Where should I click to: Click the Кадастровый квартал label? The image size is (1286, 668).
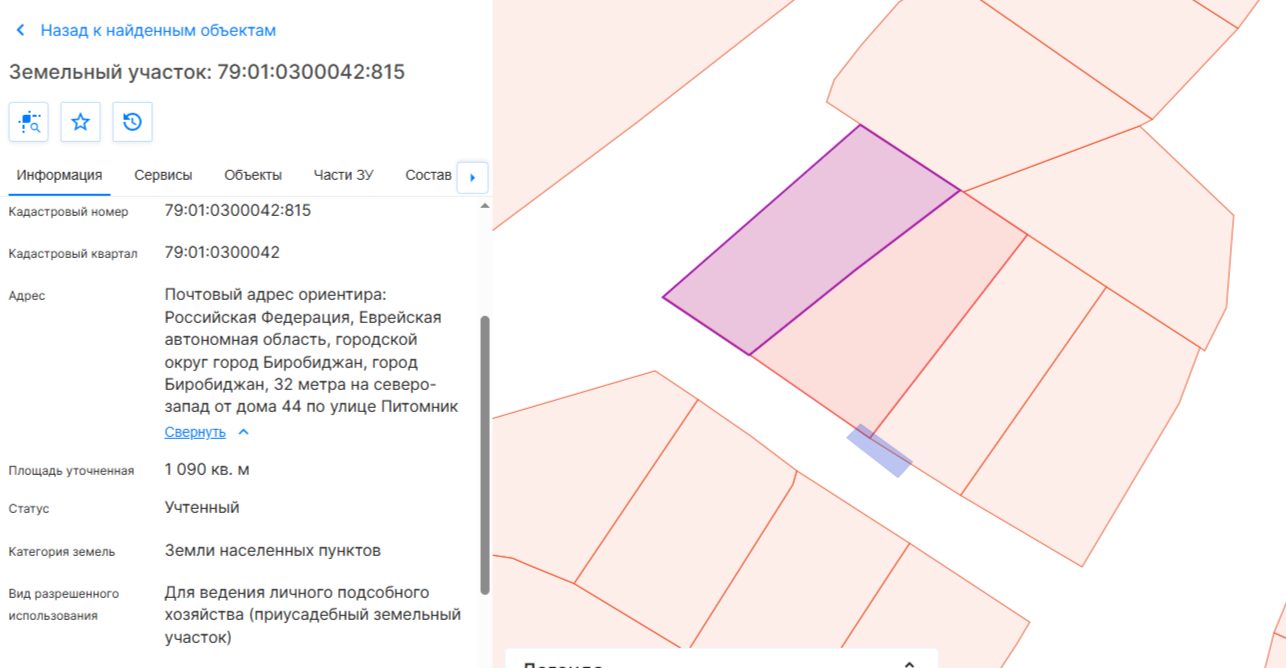point(73,253)
